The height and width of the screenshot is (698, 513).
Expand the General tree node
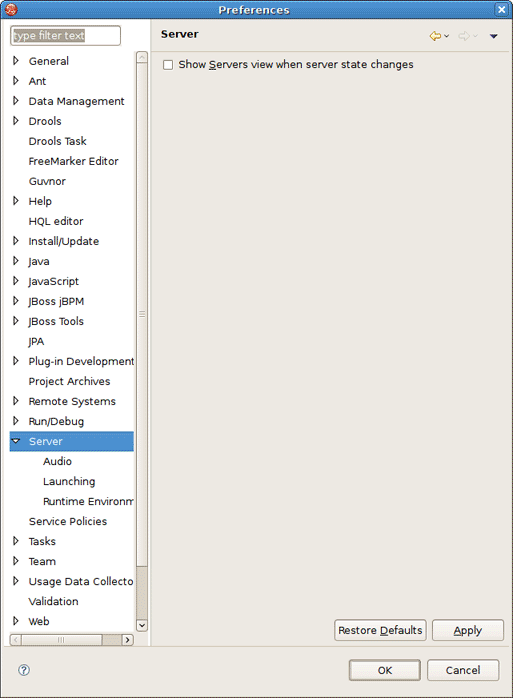[16, 61]
